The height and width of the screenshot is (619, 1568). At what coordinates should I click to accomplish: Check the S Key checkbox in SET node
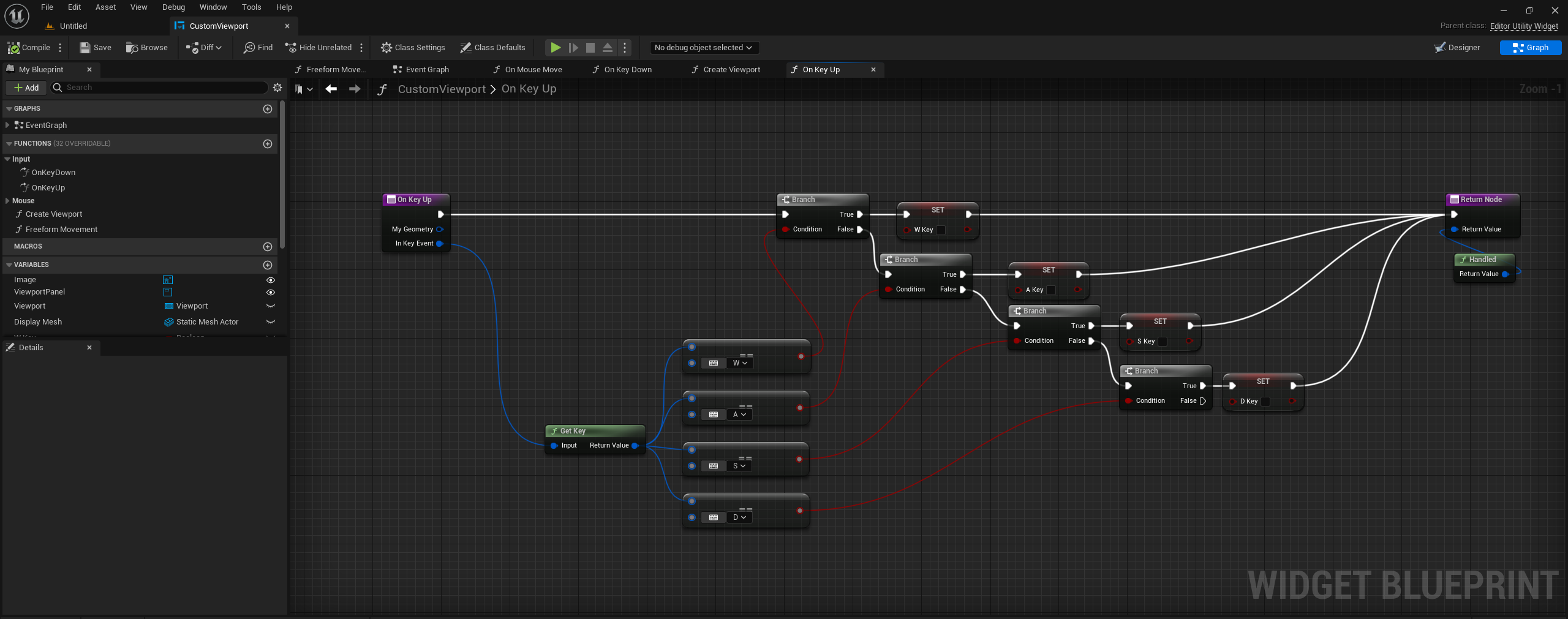1163,342
